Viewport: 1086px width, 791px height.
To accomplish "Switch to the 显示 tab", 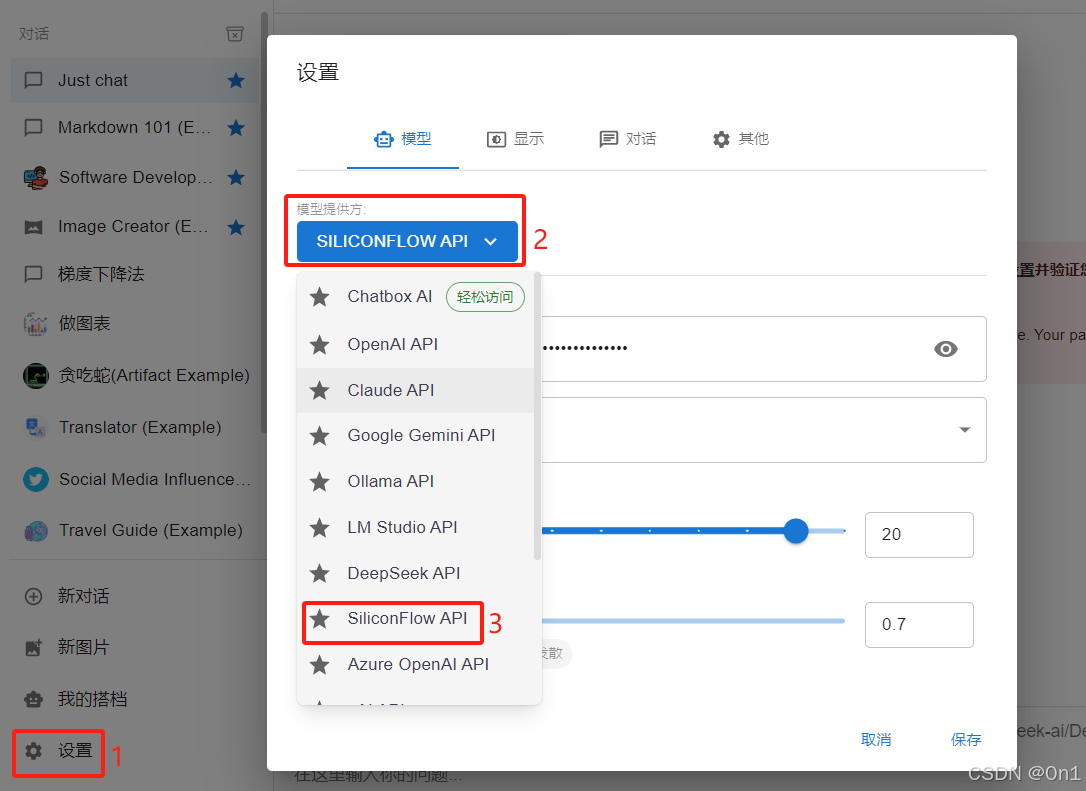I will 515,139.
